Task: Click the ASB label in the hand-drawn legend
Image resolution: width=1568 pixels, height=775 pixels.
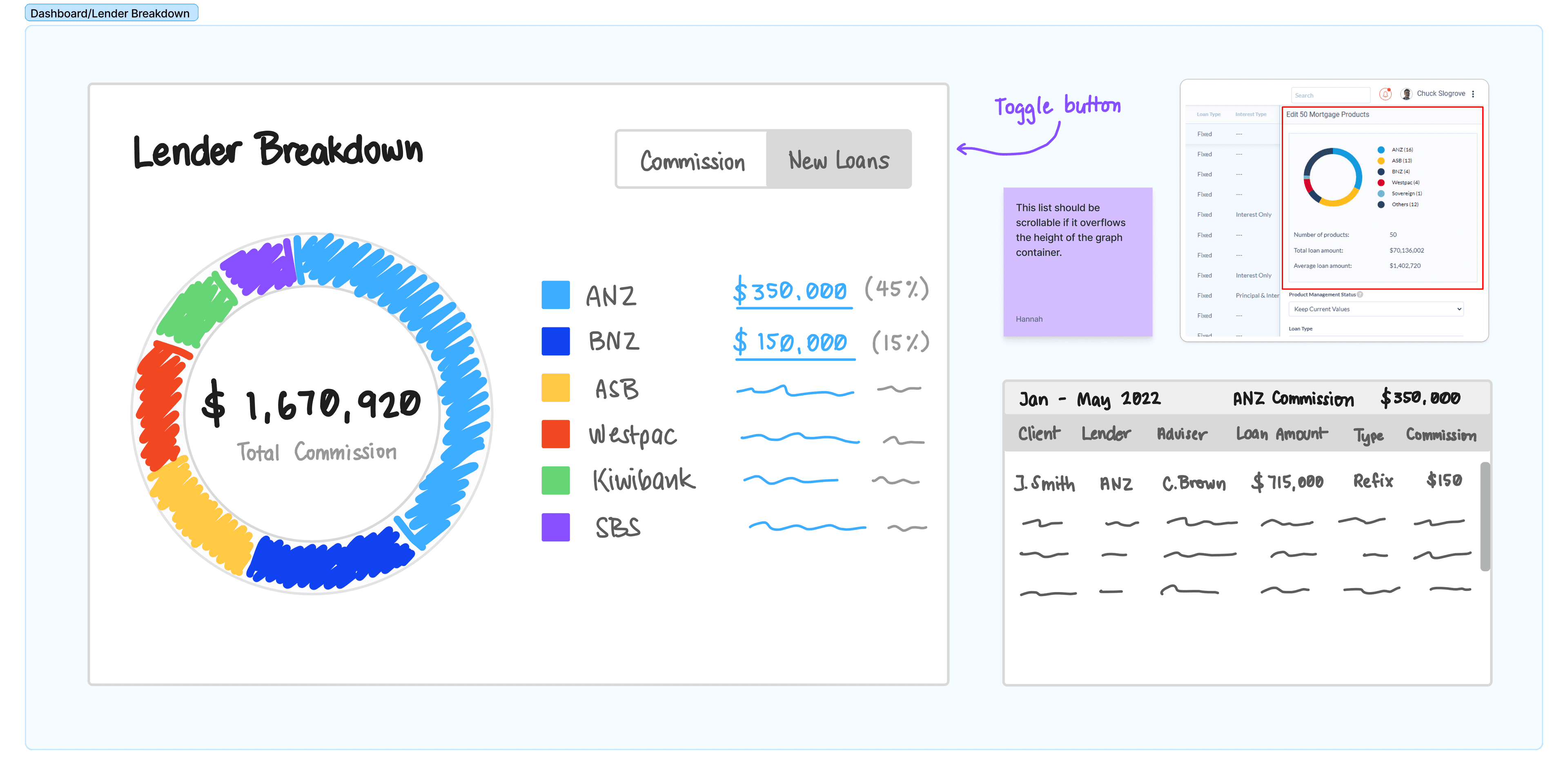Action: (x=617, y=389)
